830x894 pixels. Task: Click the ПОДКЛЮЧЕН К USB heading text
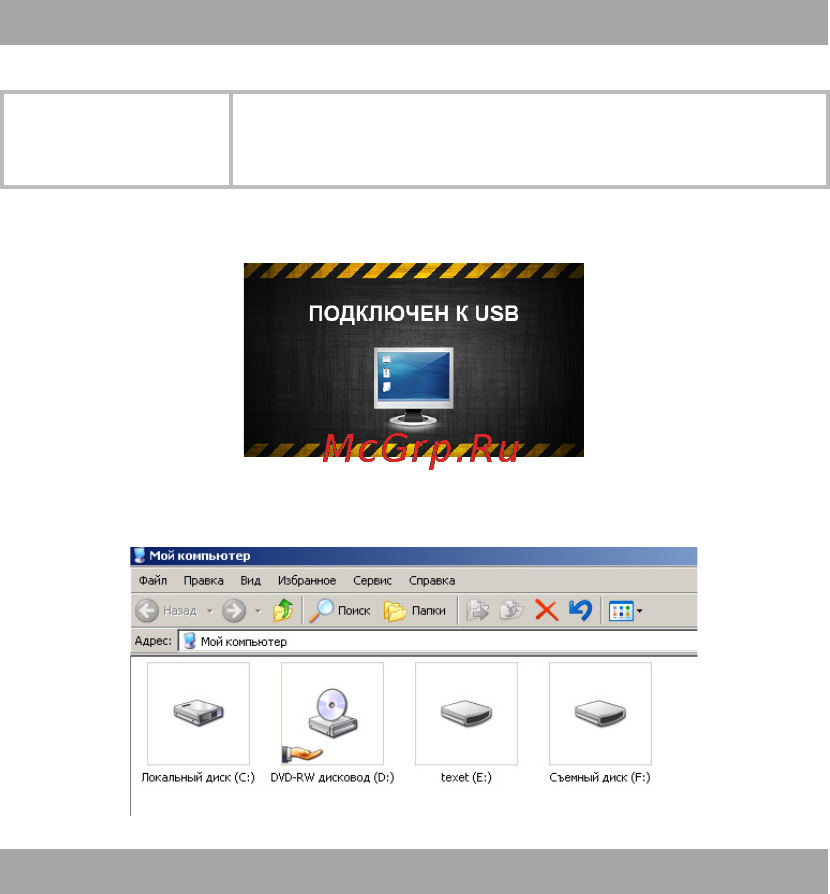(414, 314)
